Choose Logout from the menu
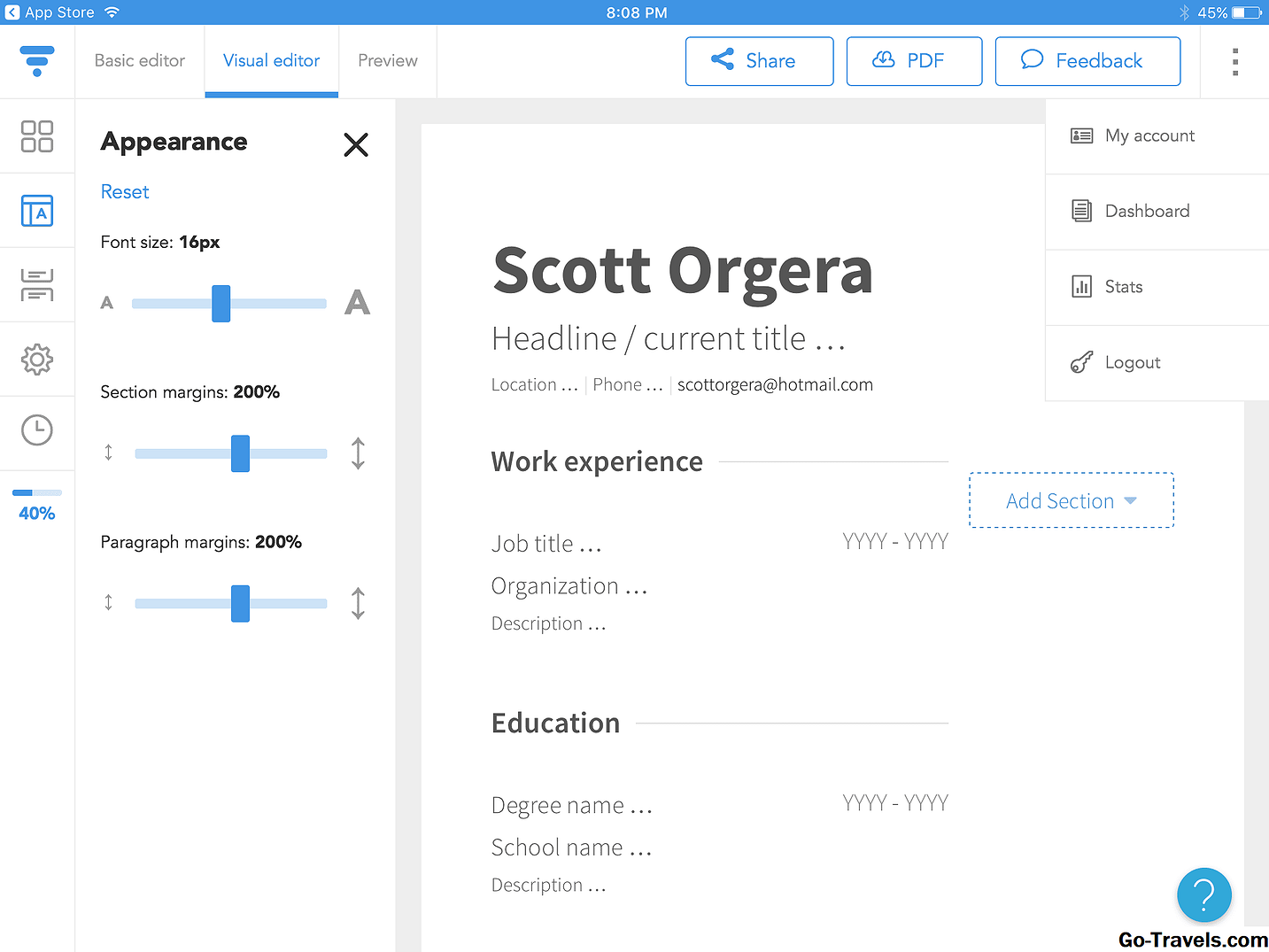The height and width of the screenshot is (952, 1269). [1132, 362]
